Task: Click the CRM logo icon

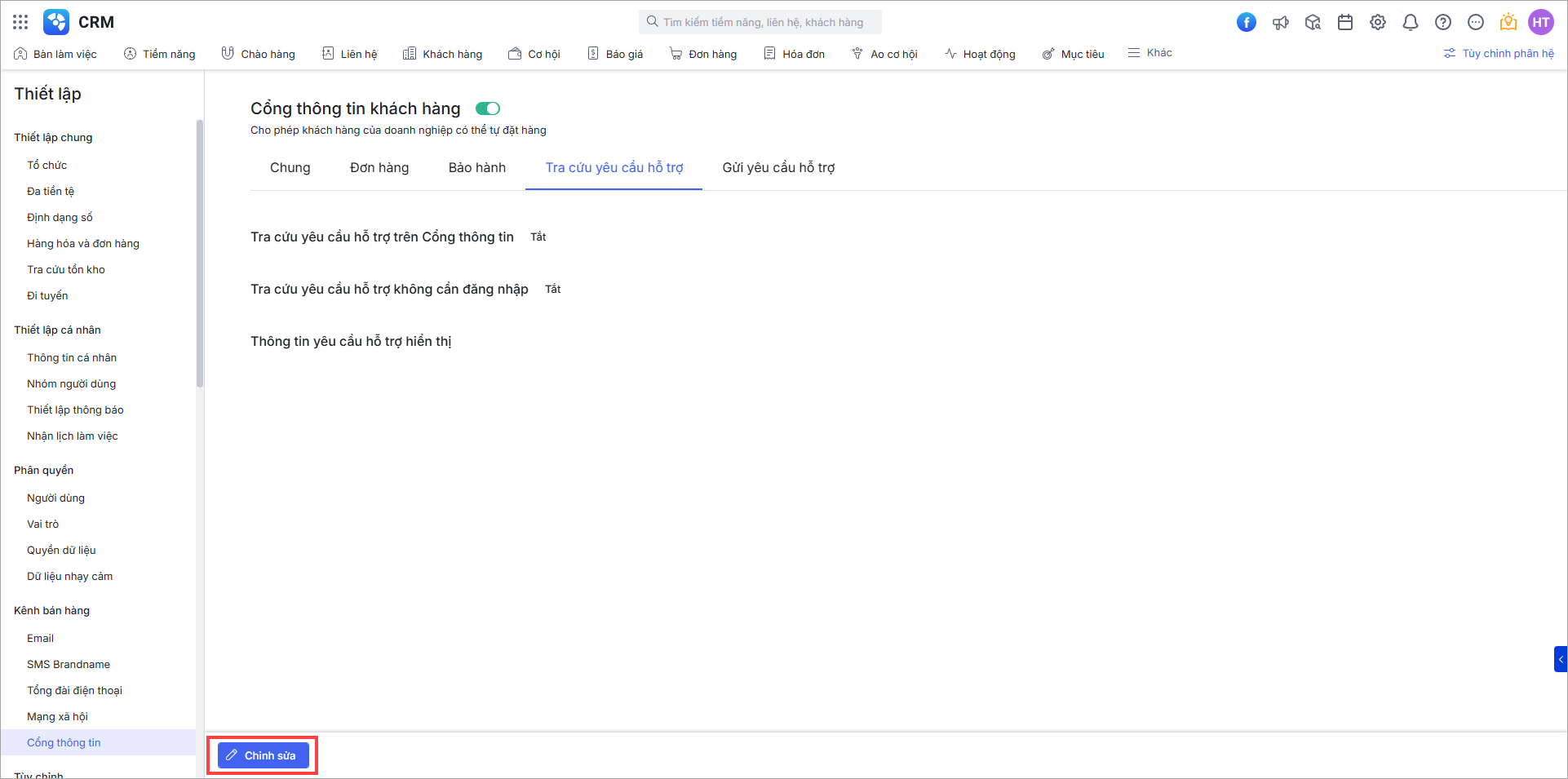Action: coord(56,22)
